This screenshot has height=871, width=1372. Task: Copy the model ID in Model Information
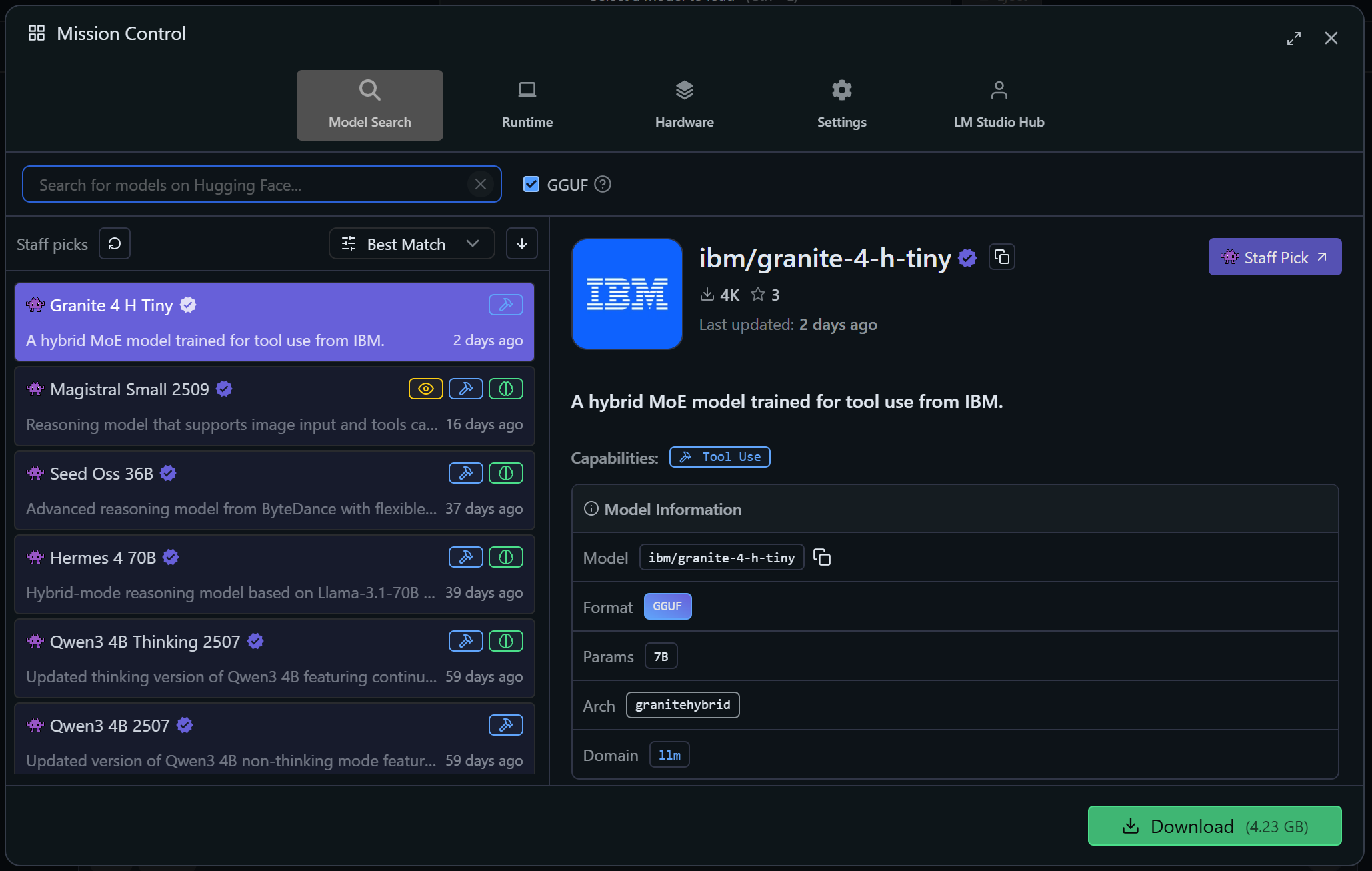pyautogui.click(x=822, y=557)
